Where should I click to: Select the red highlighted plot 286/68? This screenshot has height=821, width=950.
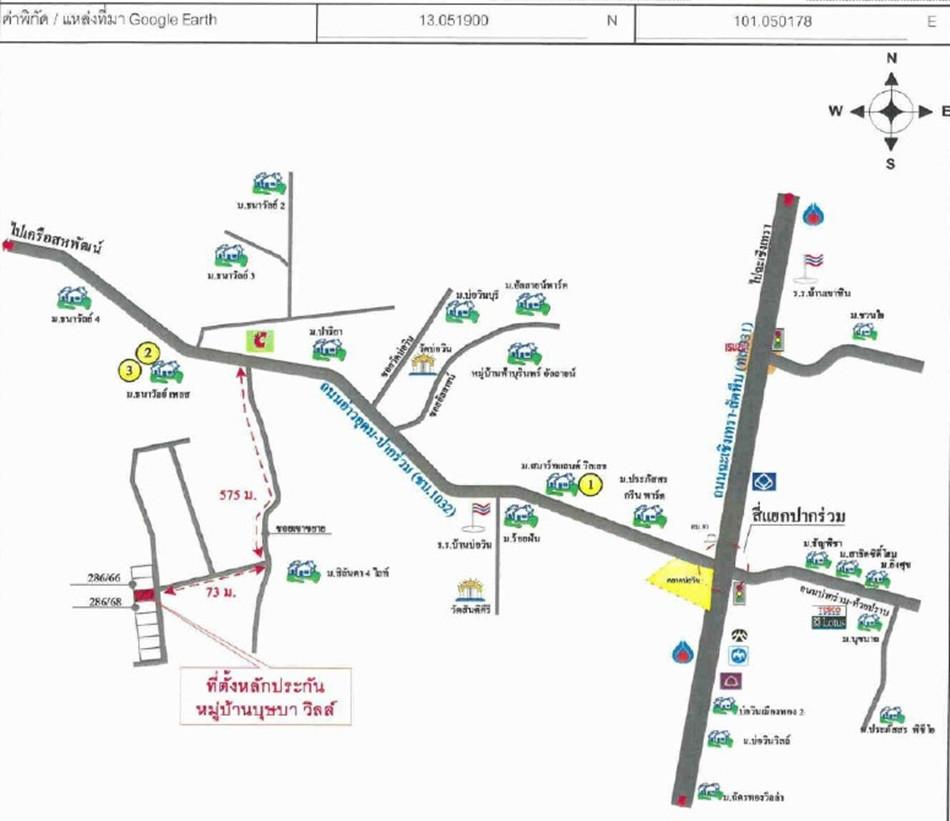144,596
